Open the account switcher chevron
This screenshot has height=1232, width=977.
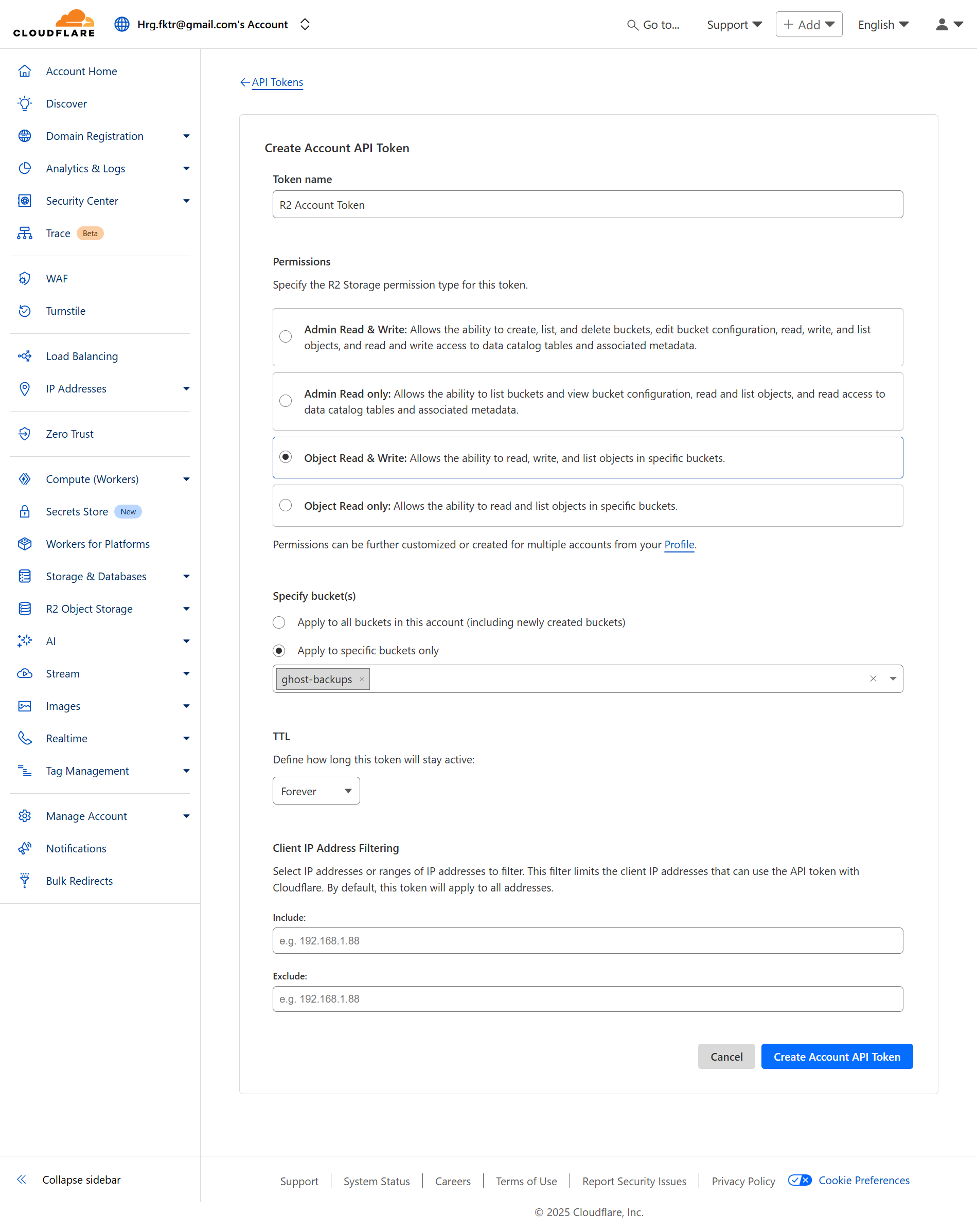pos(305,24)
